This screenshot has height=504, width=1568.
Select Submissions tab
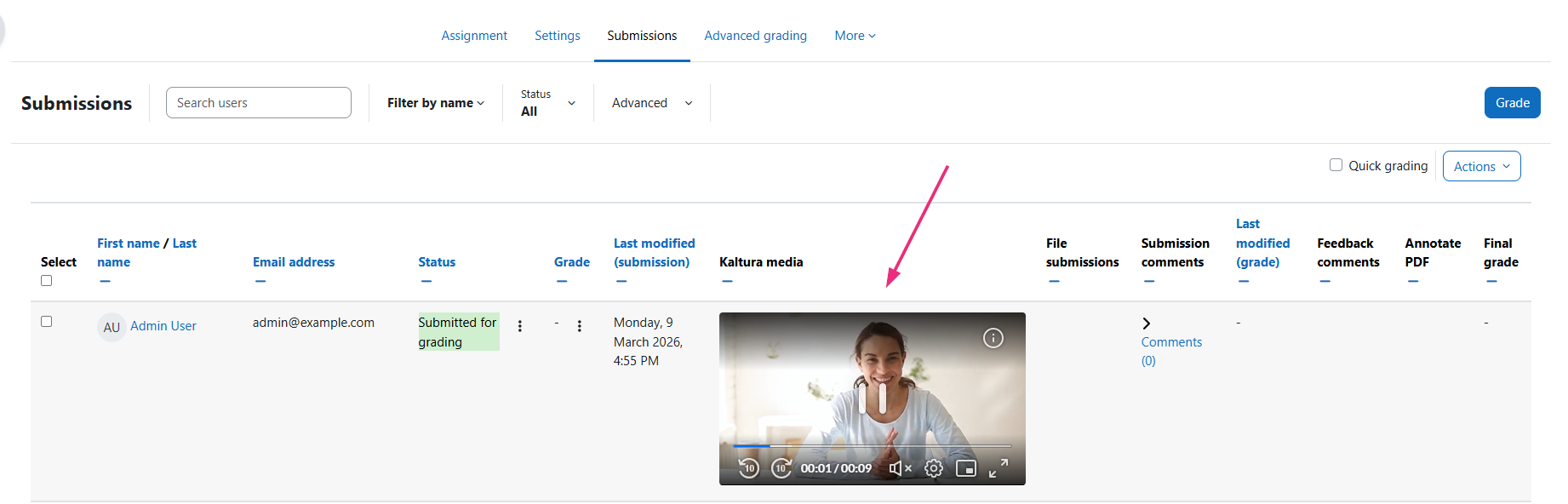642,36
